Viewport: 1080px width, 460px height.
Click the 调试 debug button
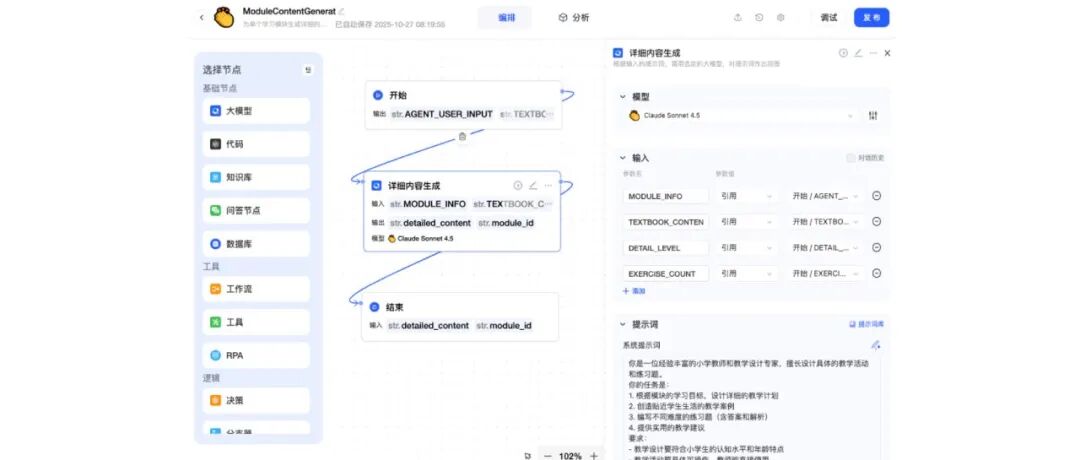pyautogui.click(x=829, y=18)
